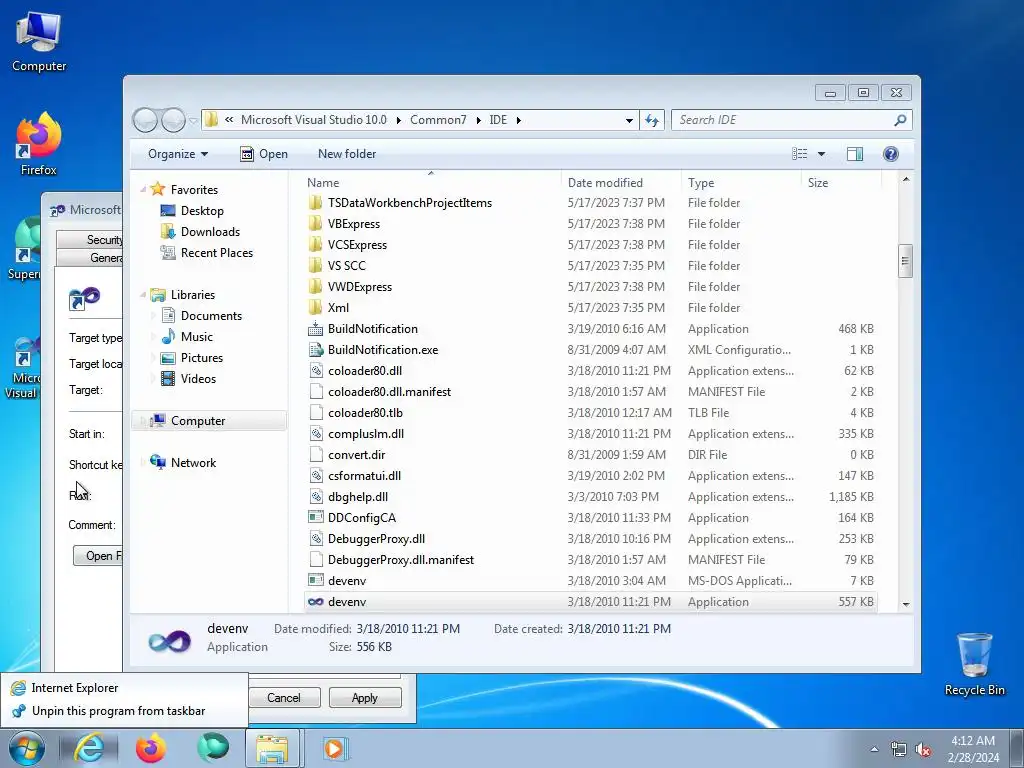Open the view options dropdown arrow
The image size is (1024, 768).
(822, 154)
